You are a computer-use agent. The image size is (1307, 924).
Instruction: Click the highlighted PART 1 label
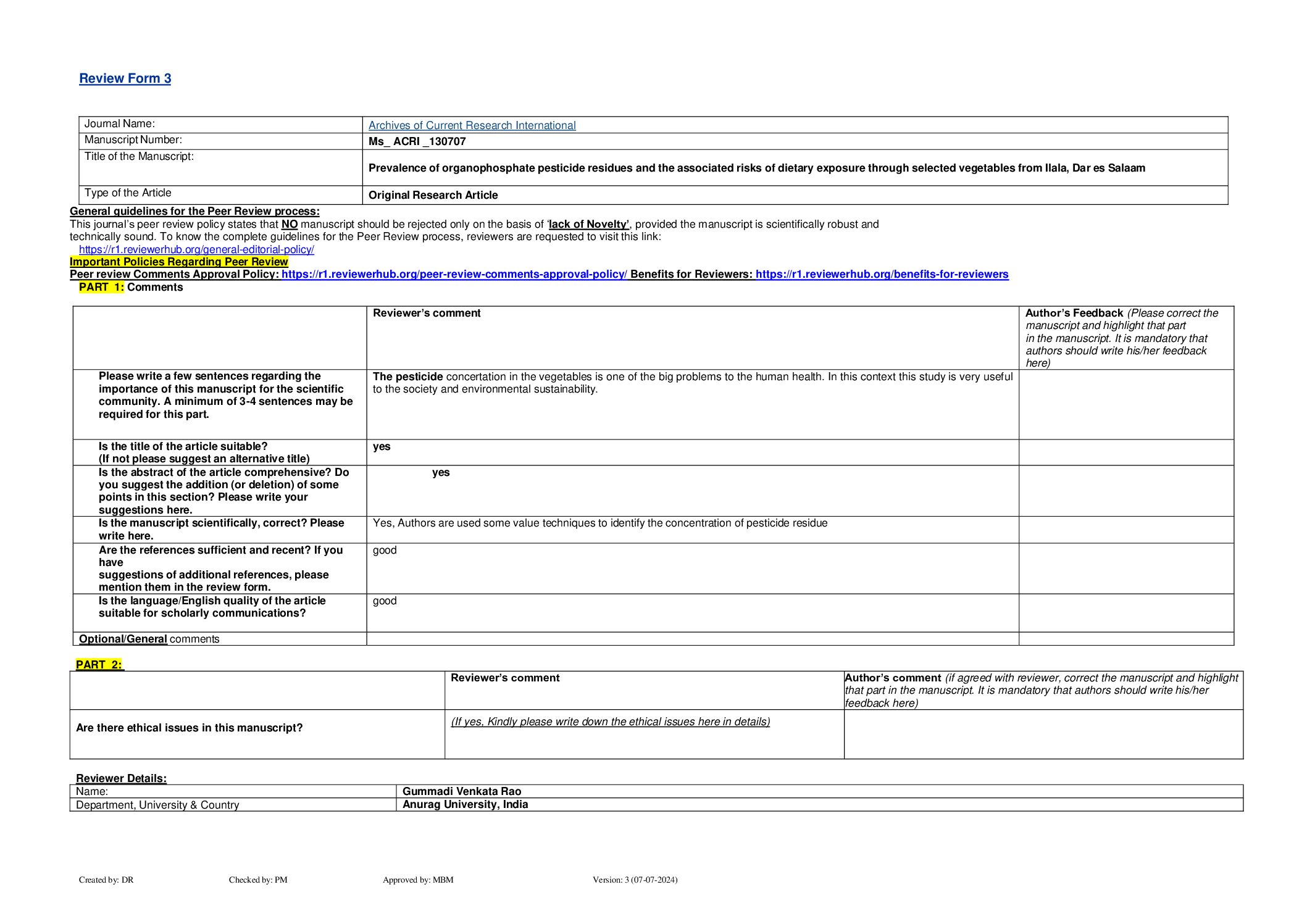(101, 287)
